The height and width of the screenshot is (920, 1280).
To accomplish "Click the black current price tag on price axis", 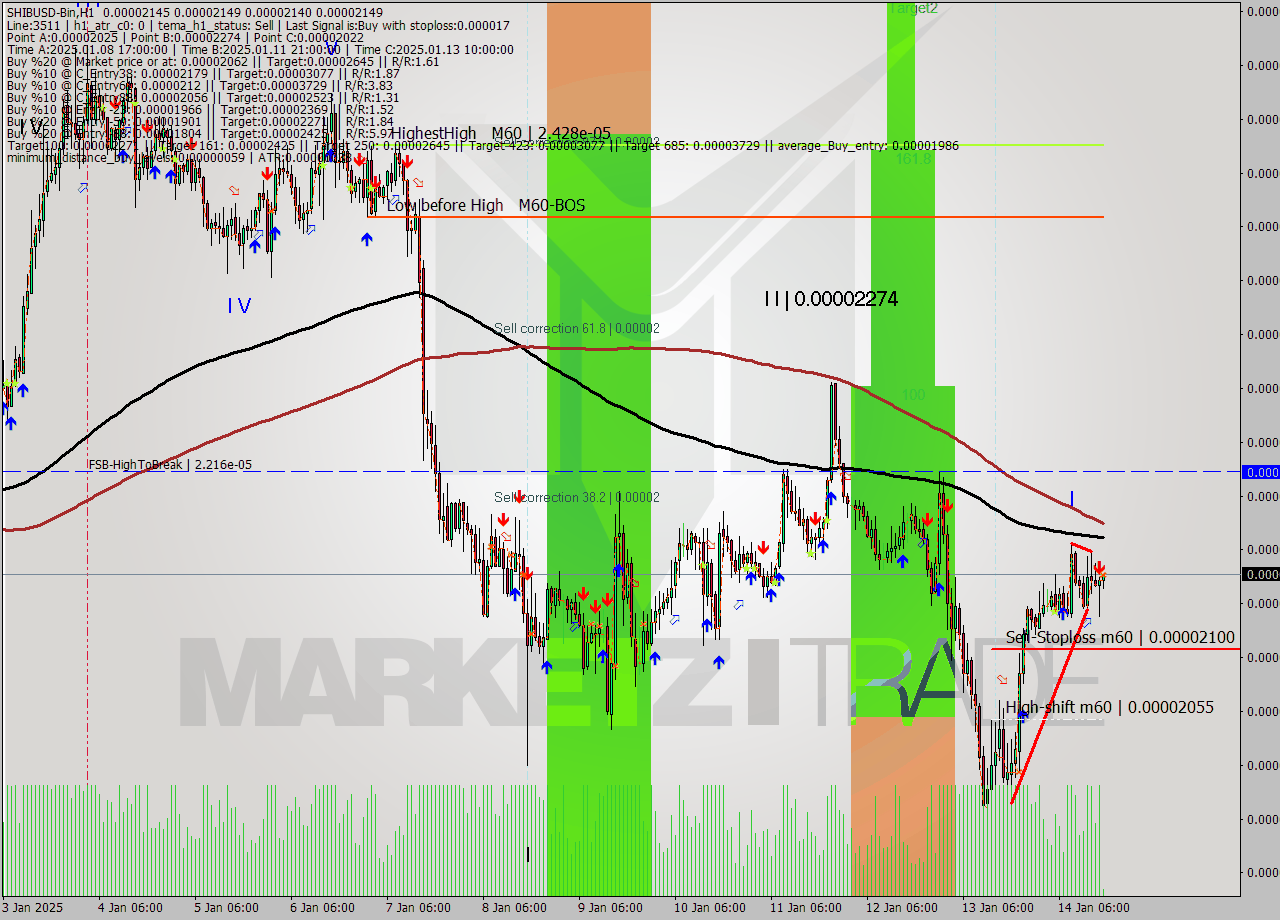I will click(1260, 574).
